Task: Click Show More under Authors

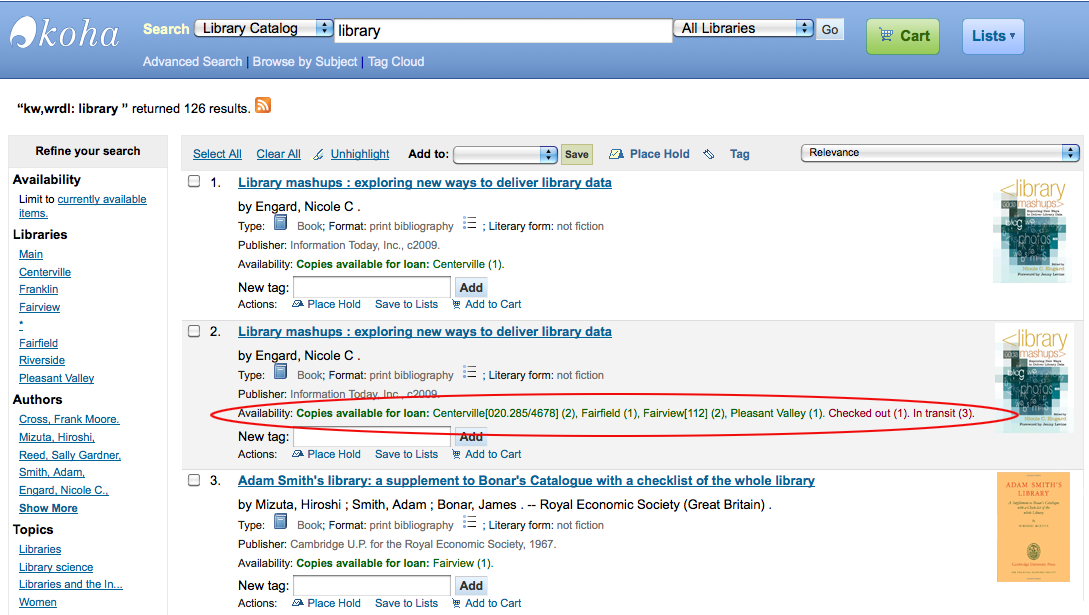Action: (x=48, y=508)
